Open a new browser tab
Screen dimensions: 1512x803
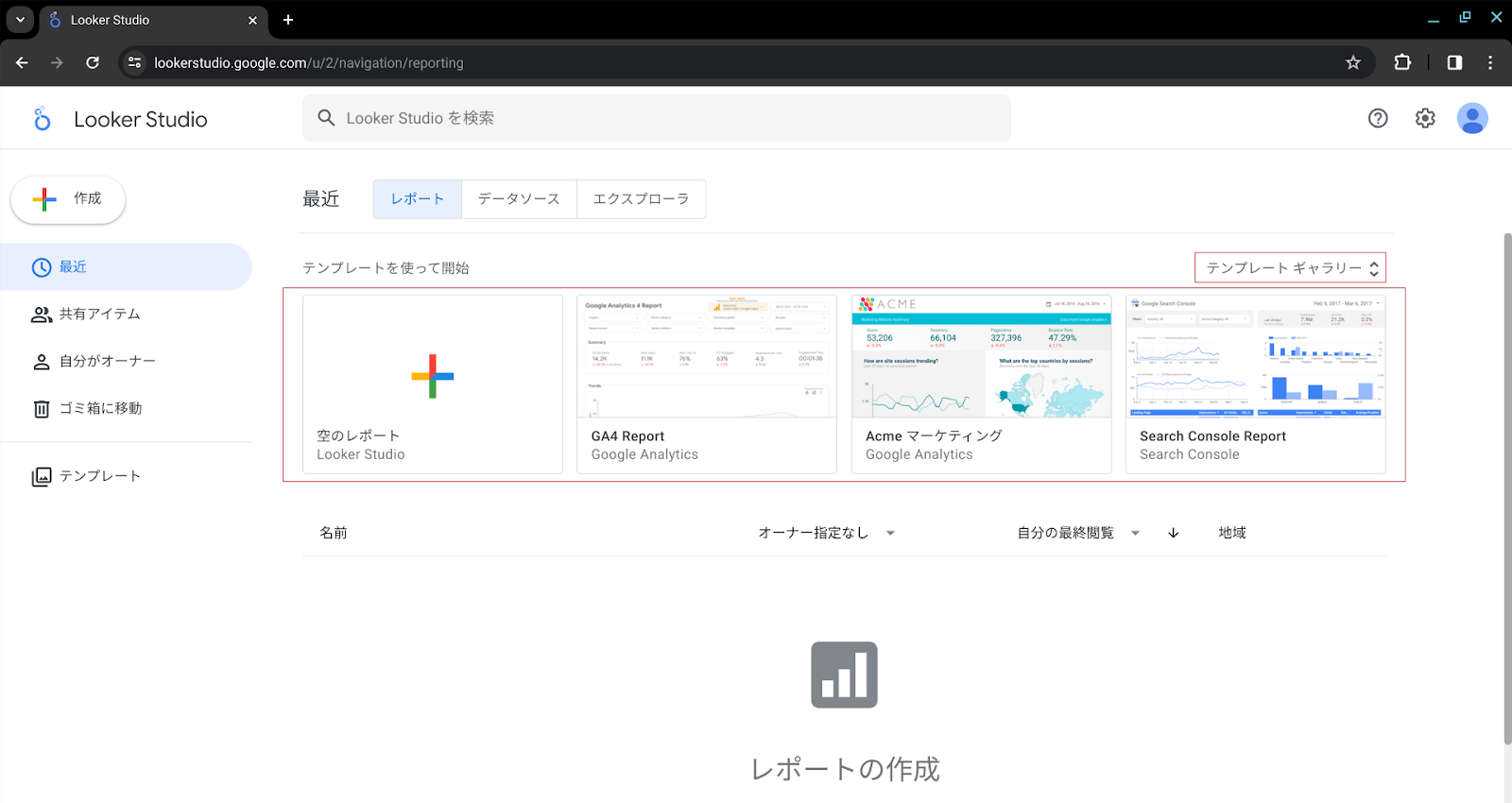pos(288,20)
